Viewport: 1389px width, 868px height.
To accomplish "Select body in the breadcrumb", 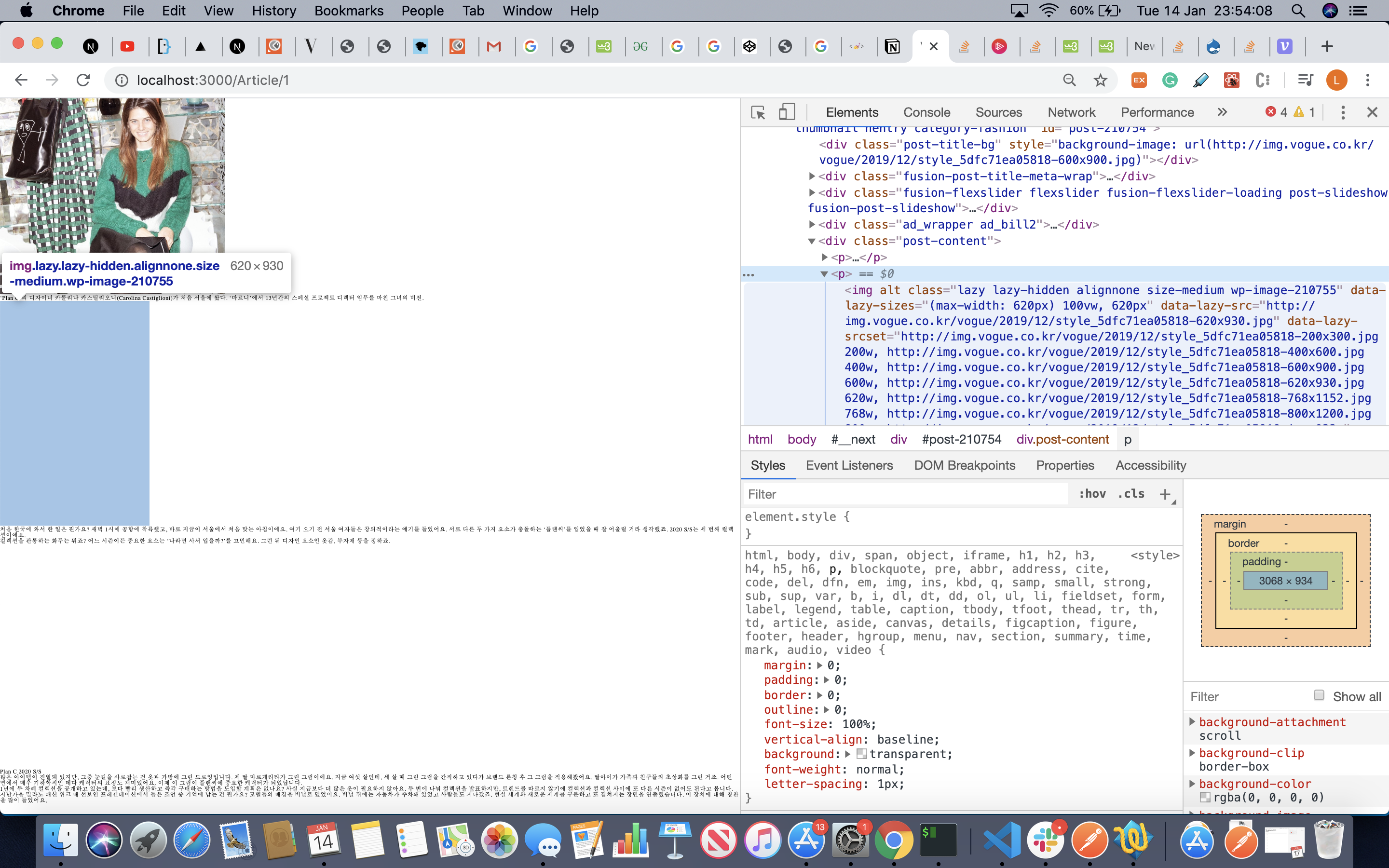I will click(x=802, y=439).
